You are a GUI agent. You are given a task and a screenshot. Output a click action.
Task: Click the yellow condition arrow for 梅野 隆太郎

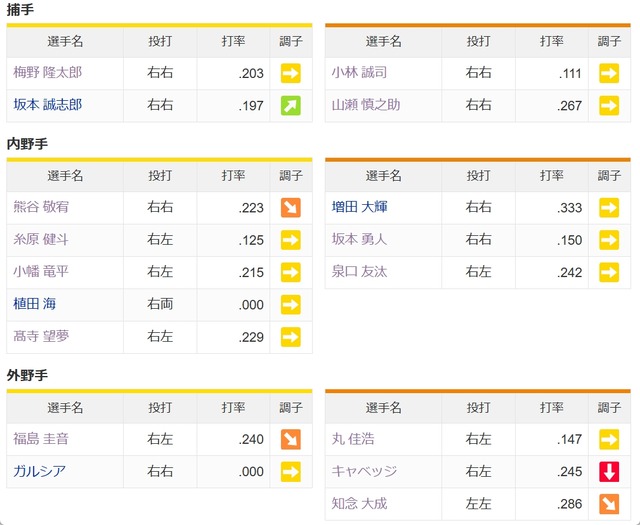pos(291,73)
